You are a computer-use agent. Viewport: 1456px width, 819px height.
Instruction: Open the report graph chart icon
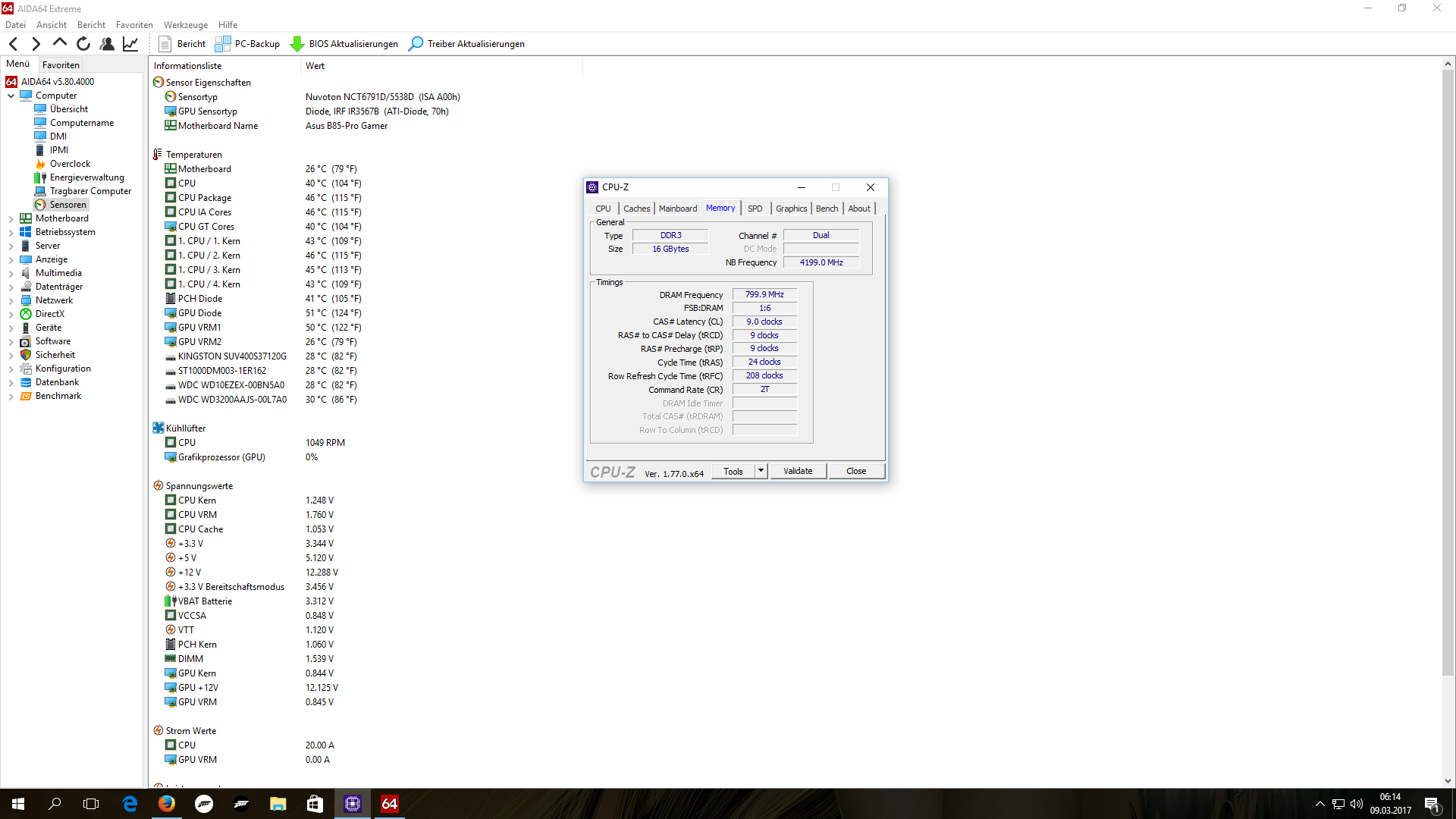pos(130,44)
